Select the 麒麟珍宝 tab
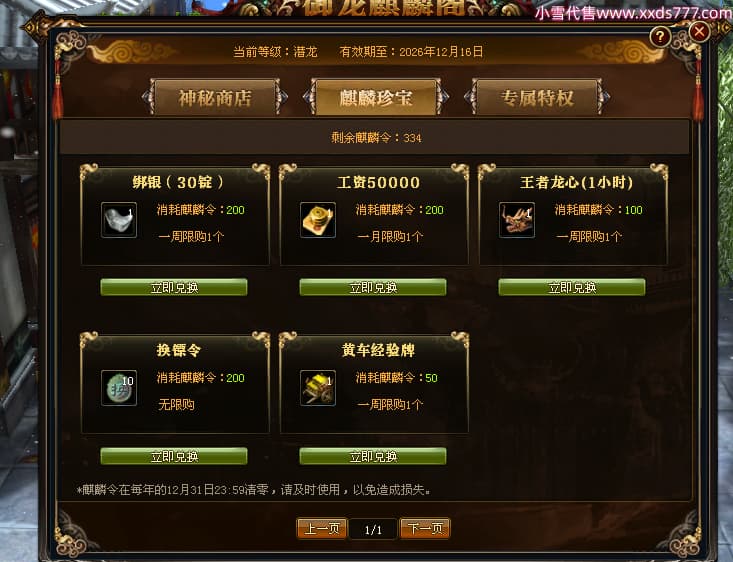Image resolution: width=733 pixels, height=562 pixels. [376, 97]
